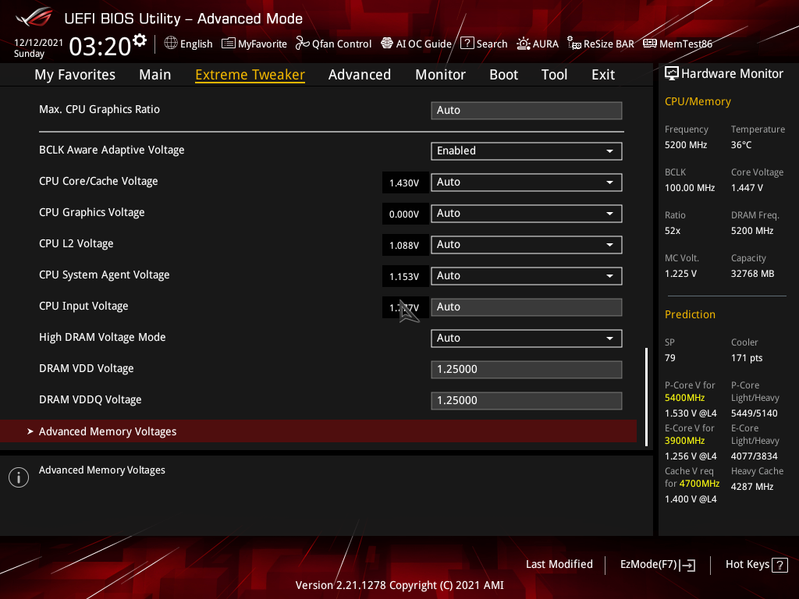This screenshot has height=599, width=799.
Task: Click the 1.430V core voltage readout
Action: click(x=404, y=183)
